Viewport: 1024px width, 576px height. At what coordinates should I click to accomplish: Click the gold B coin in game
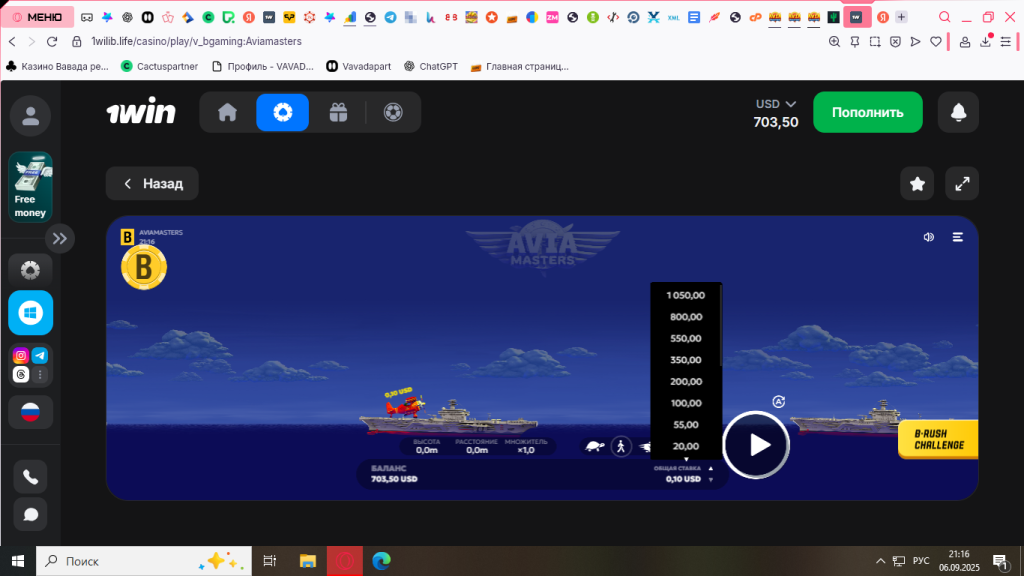pos(144,267)
